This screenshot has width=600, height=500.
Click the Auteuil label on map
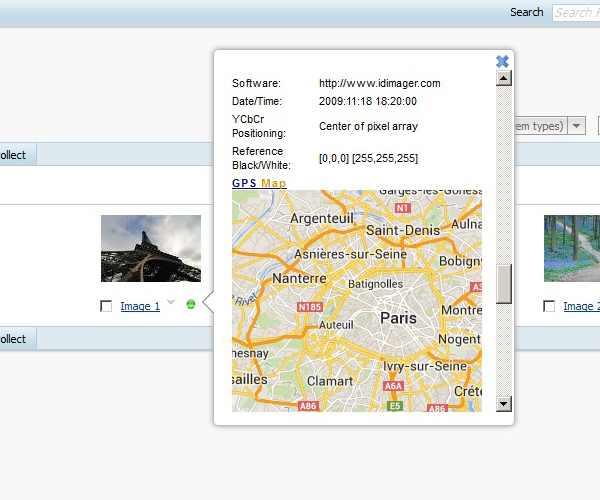click(336, 325)
